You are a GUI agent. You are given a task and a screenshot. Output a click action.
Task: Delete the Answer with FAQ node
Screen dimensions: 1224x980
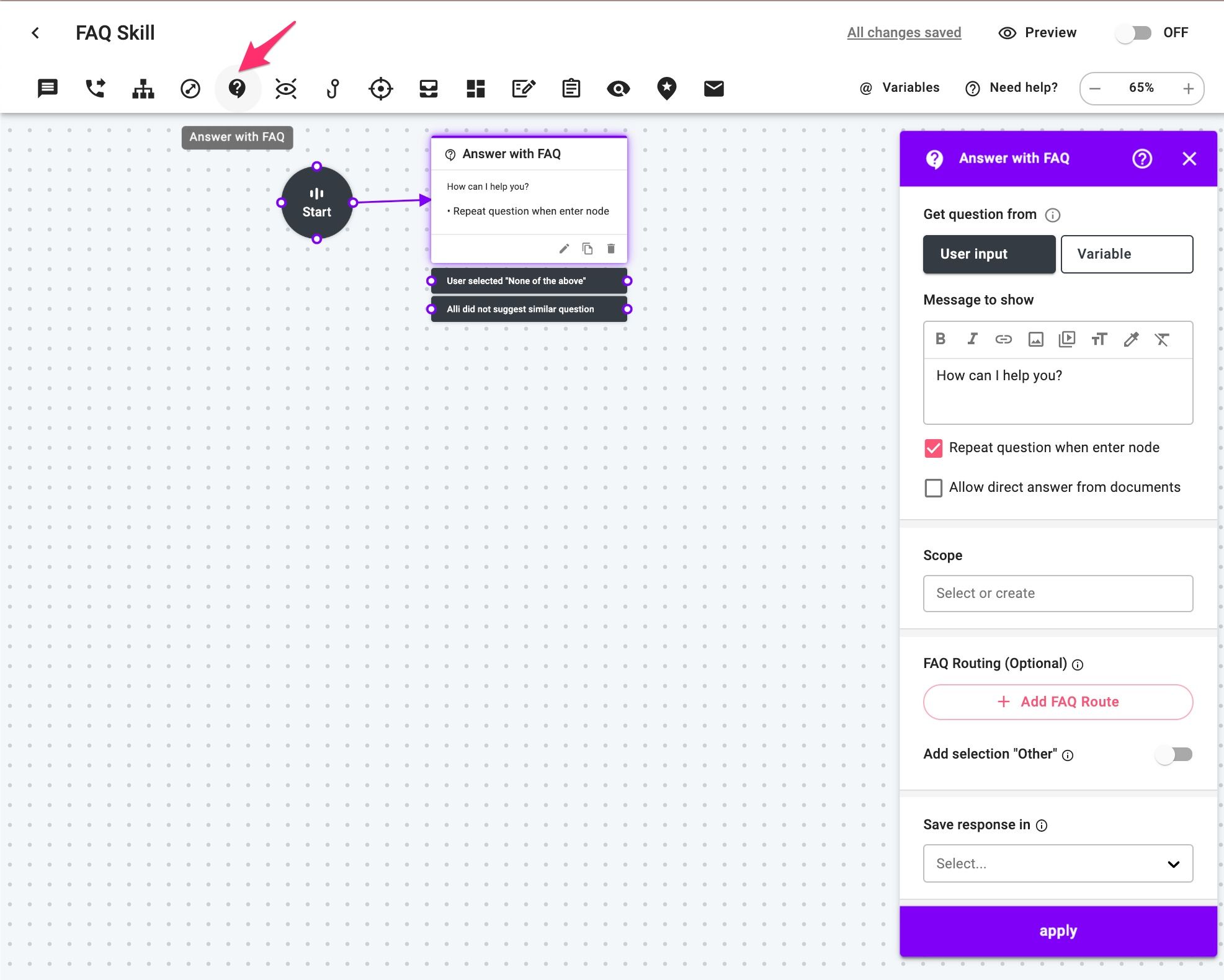tap(610, 248)
